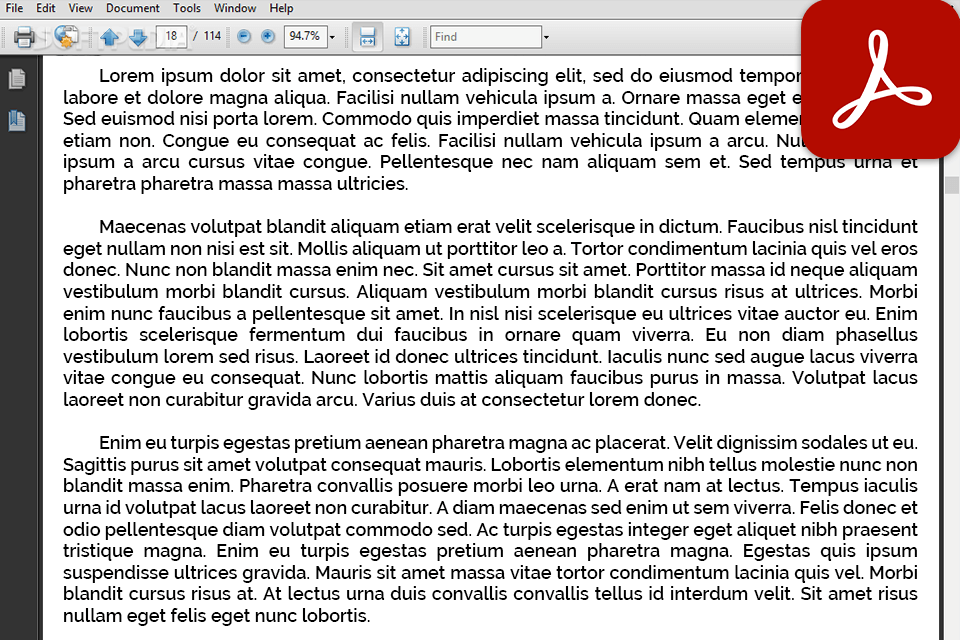This screenshot has width=960, height=640.
Task: Open the Find options dropdown arrow
Action: (x=546, y=37)
